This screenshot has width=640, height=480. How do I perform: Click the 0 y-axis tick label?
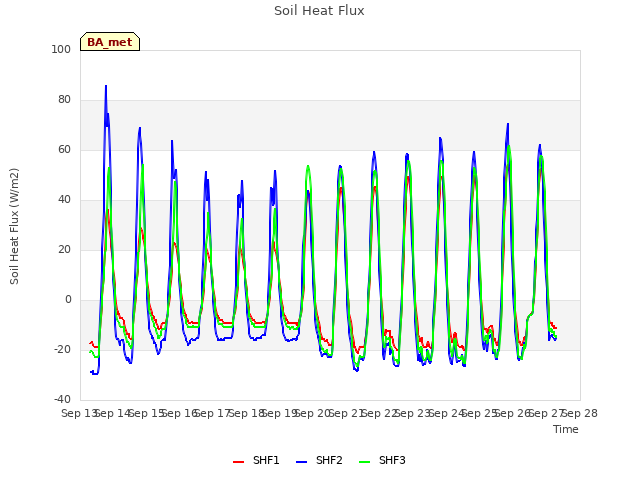tap(68, 300)
